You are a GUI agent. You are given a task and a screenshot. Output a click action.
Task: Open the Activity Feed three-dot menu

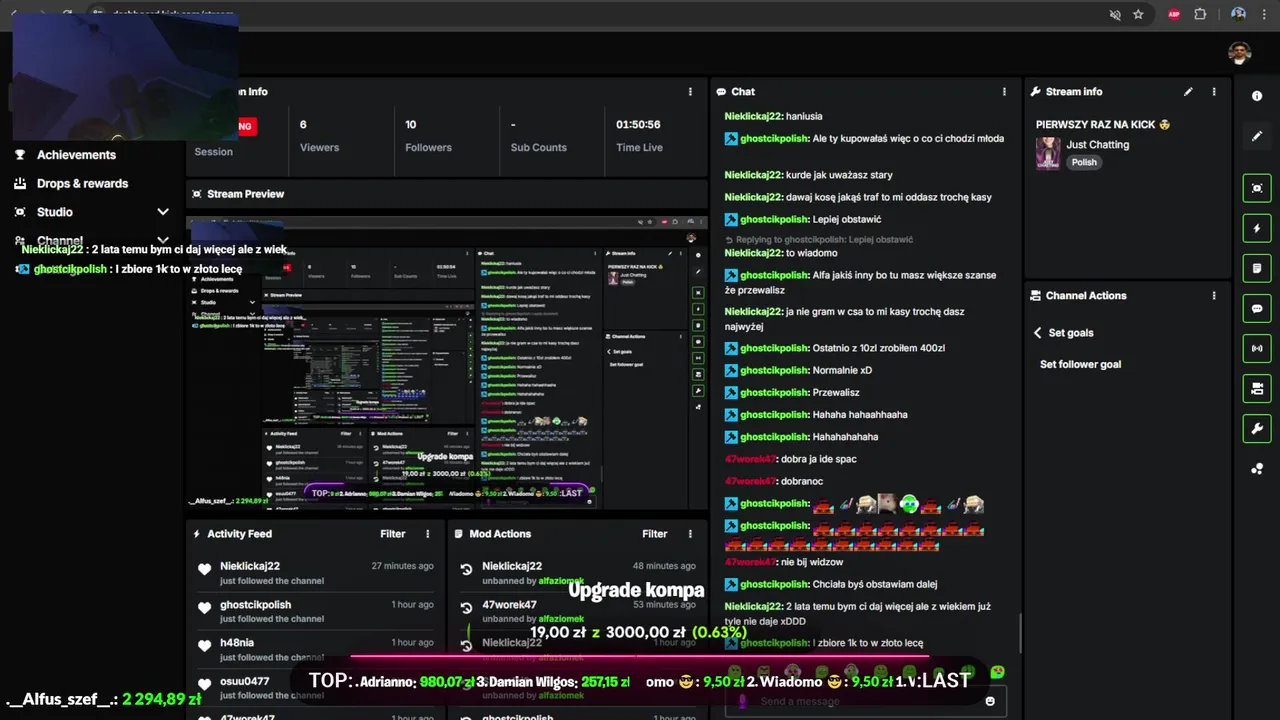(427, 534)
